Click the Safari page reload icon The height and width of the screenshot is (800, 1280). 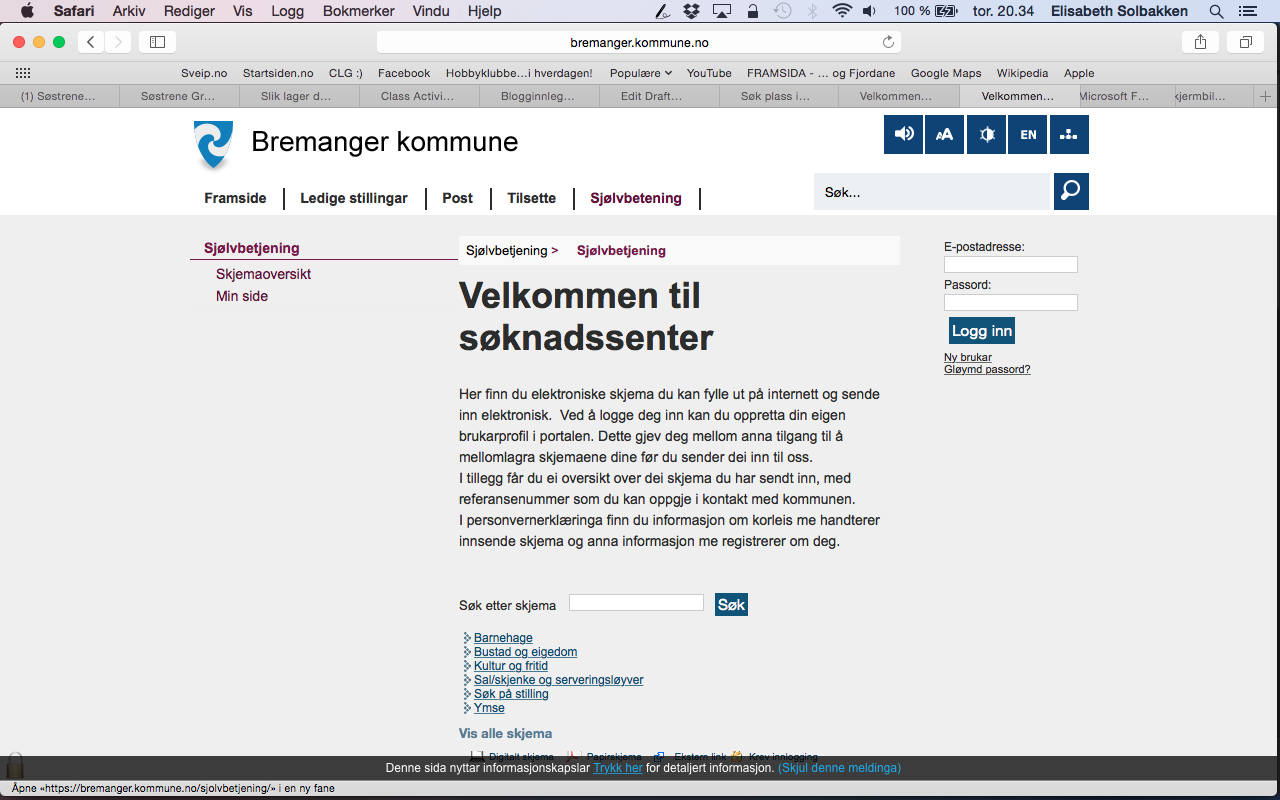point(888,42)
